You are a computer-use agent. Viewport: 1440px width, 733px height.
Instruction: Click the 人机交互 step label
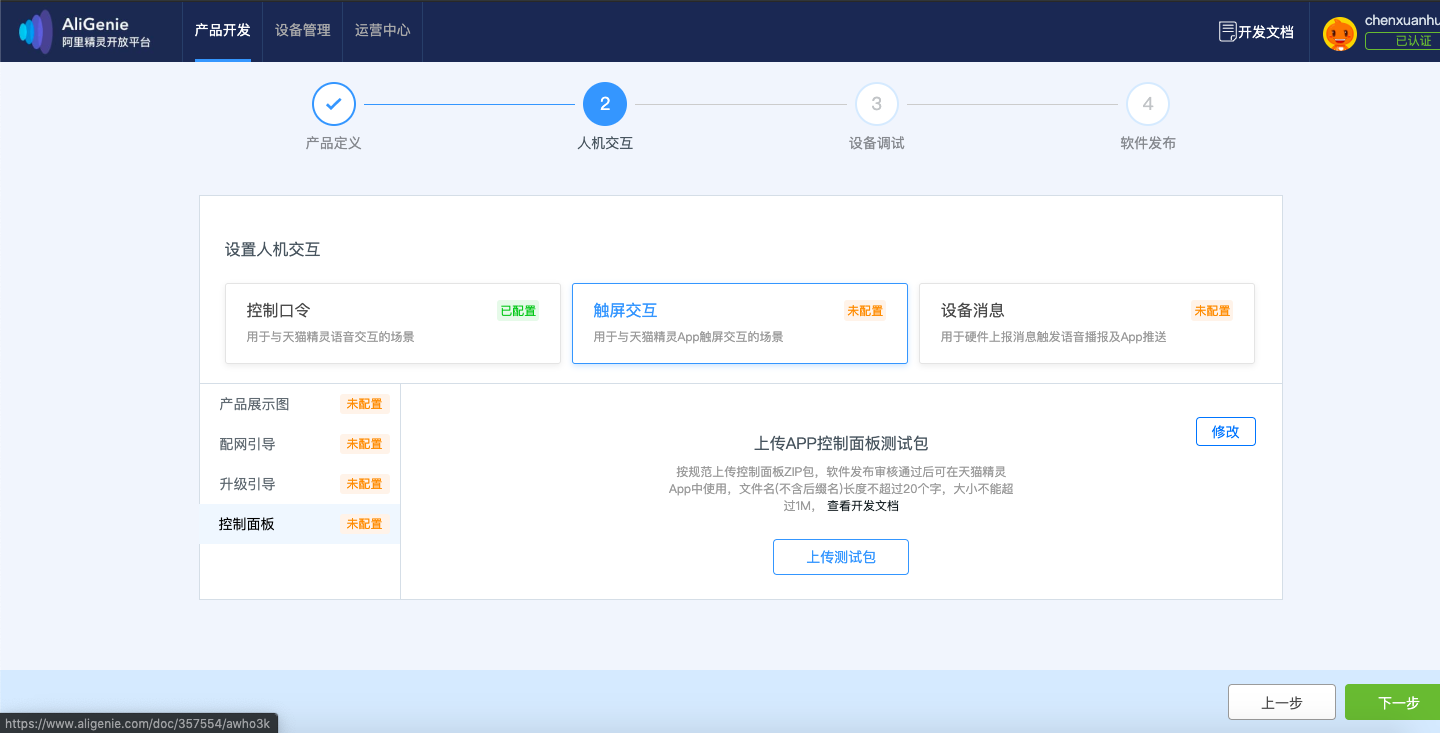(x=605, y=143)
